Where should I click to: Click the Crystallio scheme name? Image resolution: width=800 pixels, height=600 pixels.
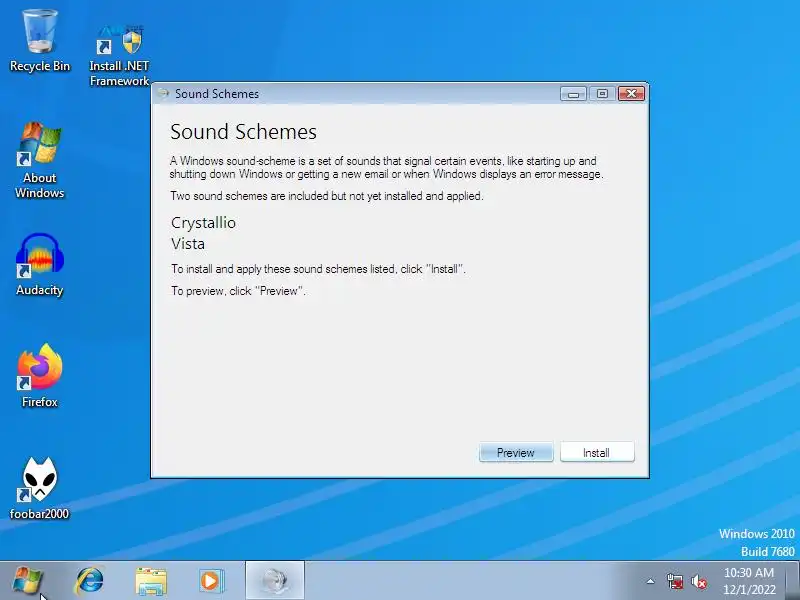(203, 223)
